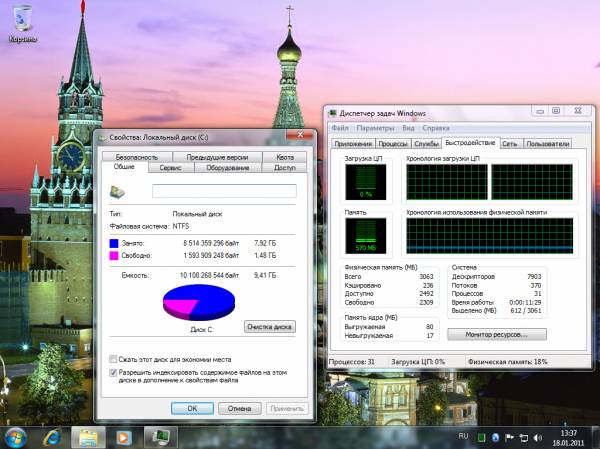Close the disk properties dialog
This screenshot has height=449, width=600.
click(300, 135)
